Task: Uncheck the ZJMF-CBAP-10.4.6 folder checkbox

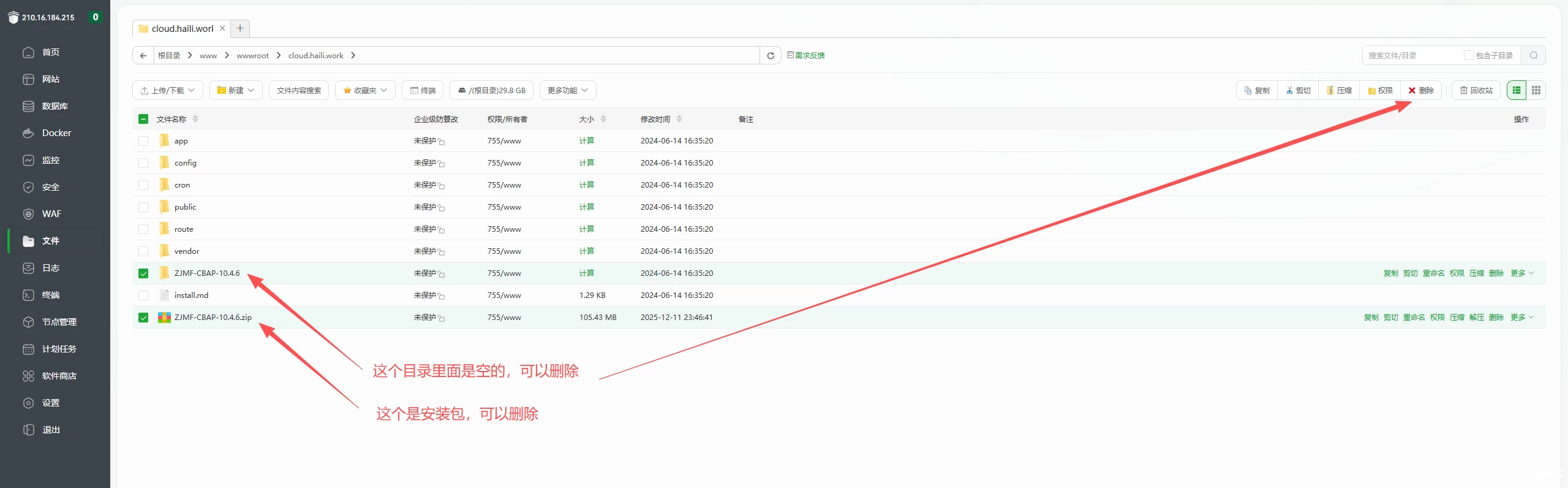Action: point(143,273)
